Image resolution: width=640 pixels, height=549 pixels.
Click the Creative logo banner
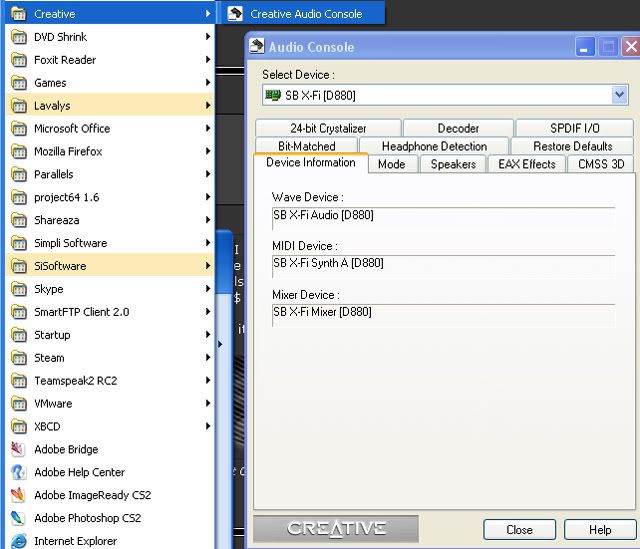(x=336, y=529)
